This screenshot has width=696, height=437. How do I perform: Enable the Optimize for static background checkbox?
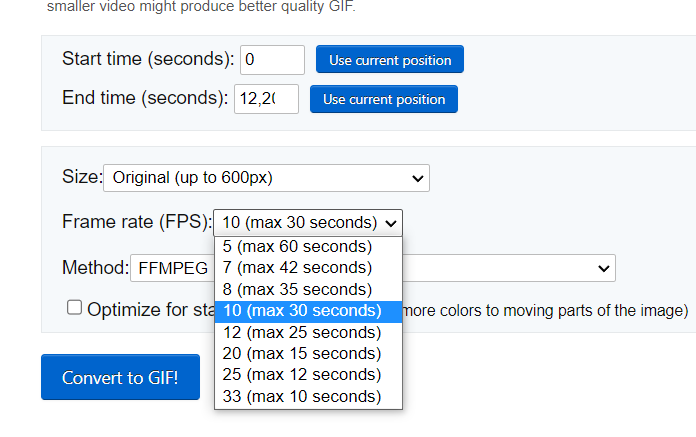click(x=75, y=308)
